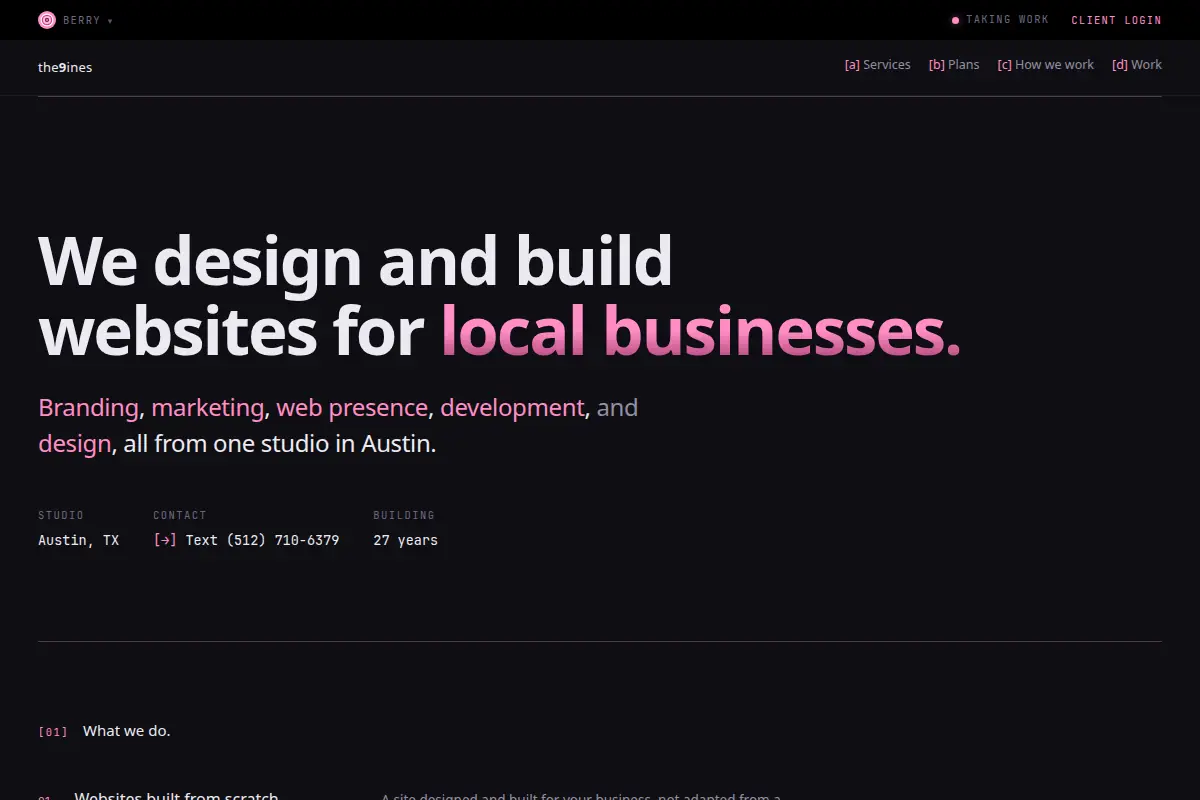Click the 'What we do.' section heading

click(127, 731)
